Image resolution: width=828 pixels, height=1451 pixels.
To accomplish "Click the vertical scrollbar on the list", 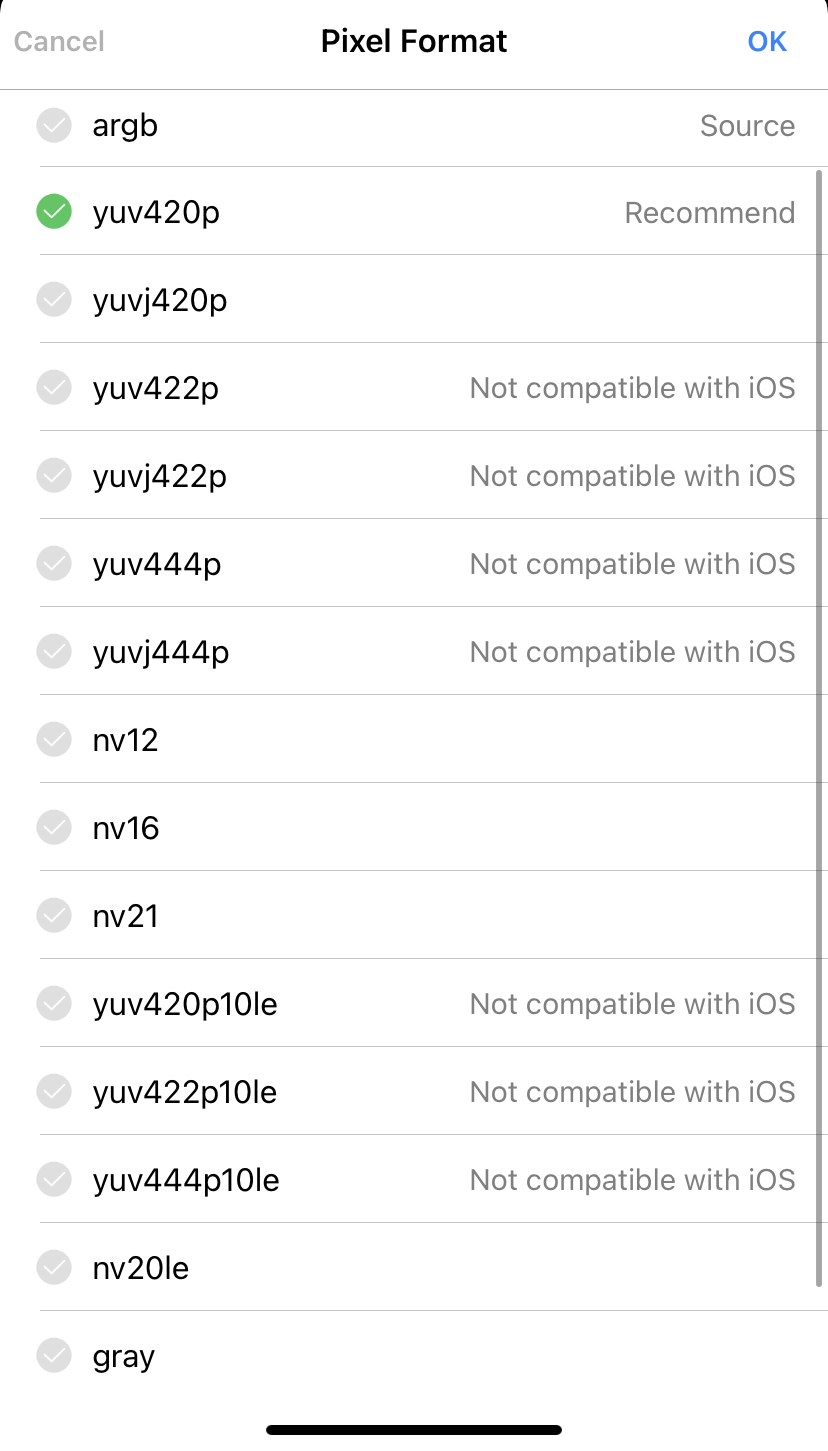I will tap(820, 728).
